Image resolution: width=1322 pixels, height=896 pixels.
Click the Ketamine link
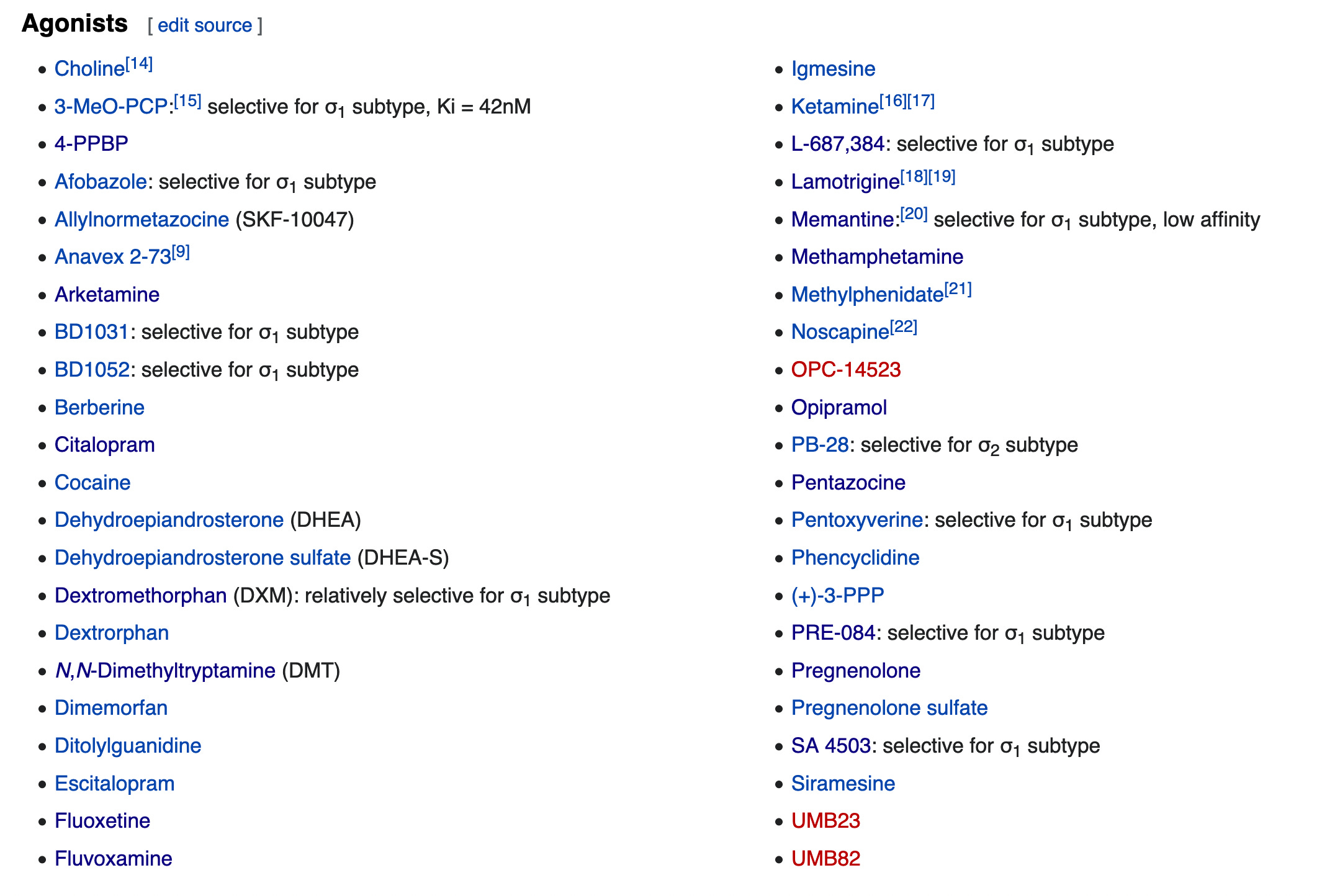click(834, 107)
